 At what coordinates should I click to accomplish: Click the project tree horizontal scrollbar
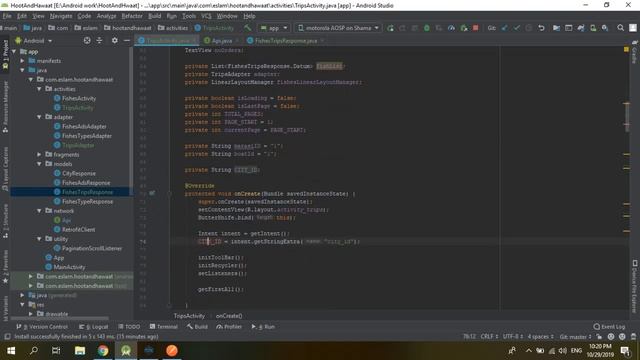[x=60, y=318]
